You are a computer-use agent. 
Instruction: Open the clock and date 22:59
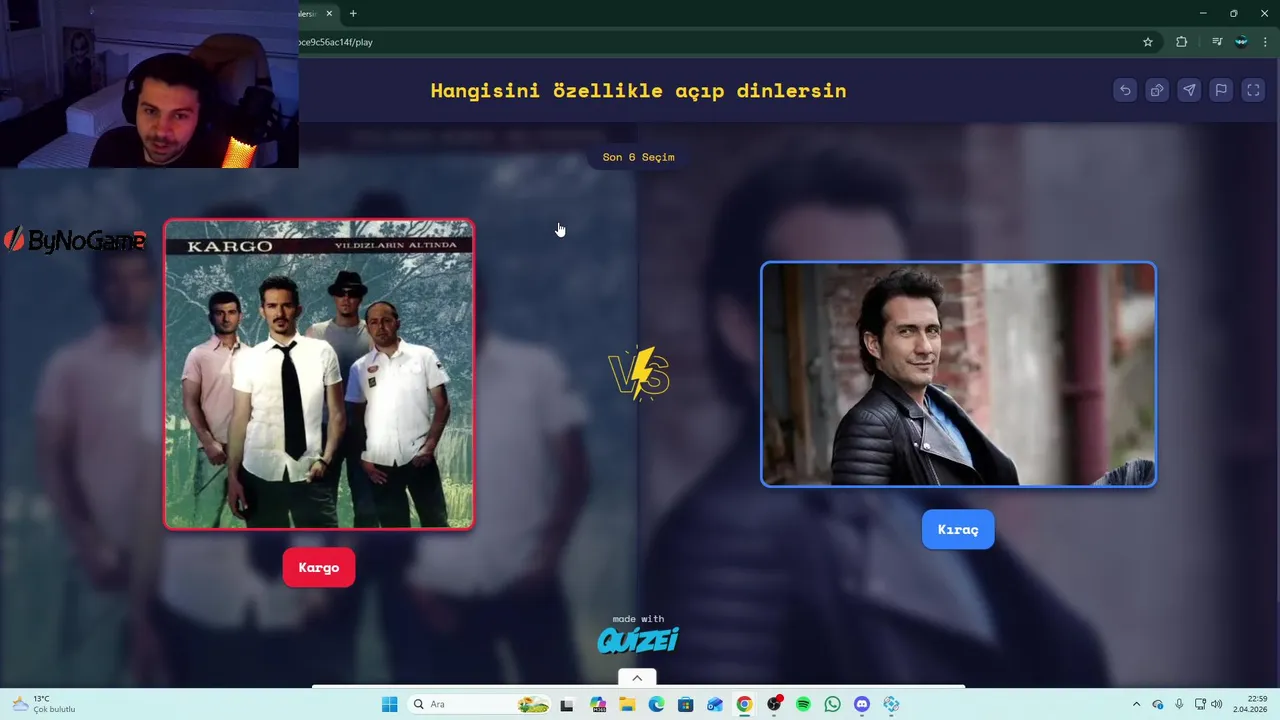point(1251,704)
